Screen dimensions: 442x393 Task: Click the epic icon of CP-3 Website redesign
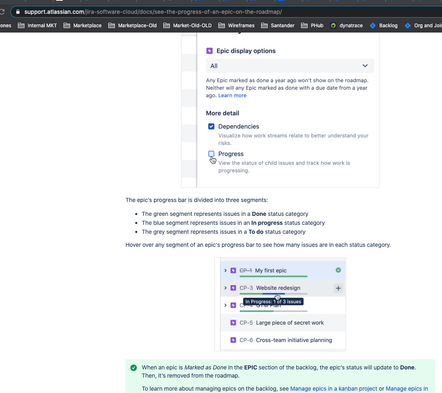point(233,288)
